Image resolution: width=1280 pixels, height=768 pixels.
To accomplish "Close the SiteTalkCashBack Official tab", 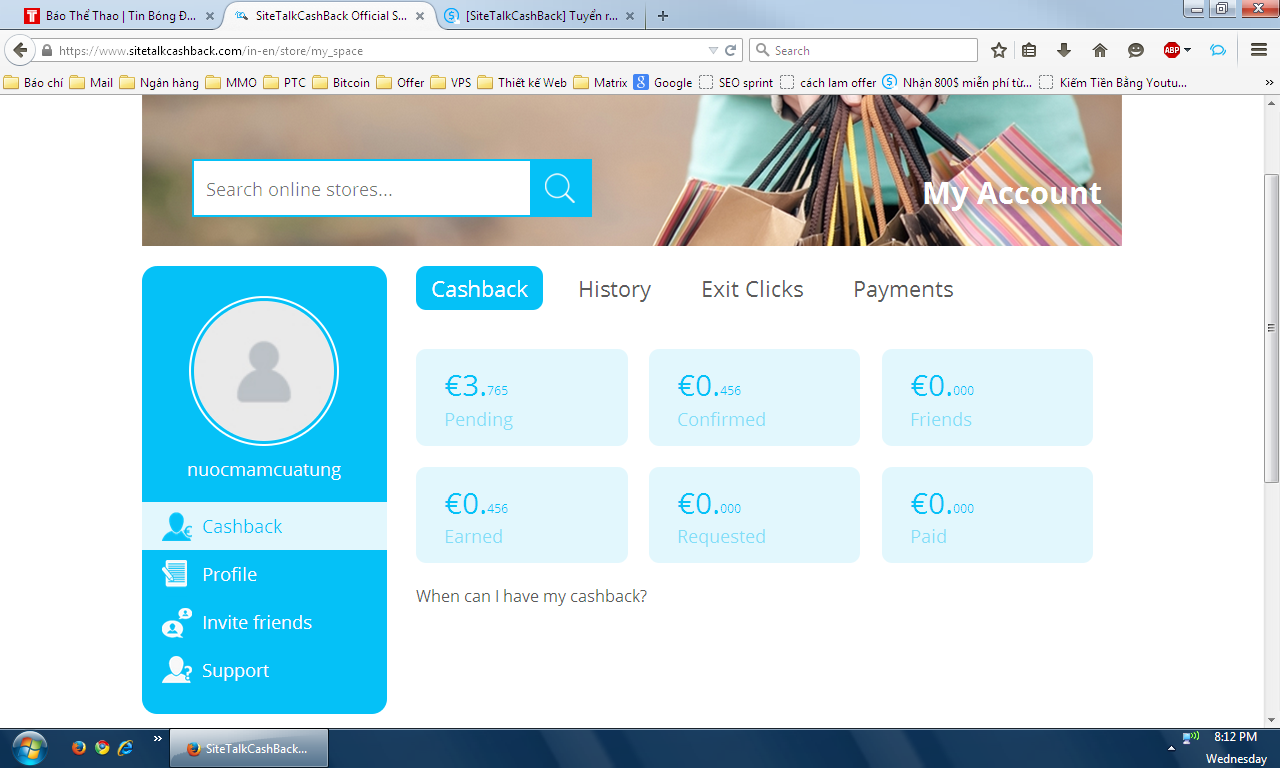I will pos(421,16).
